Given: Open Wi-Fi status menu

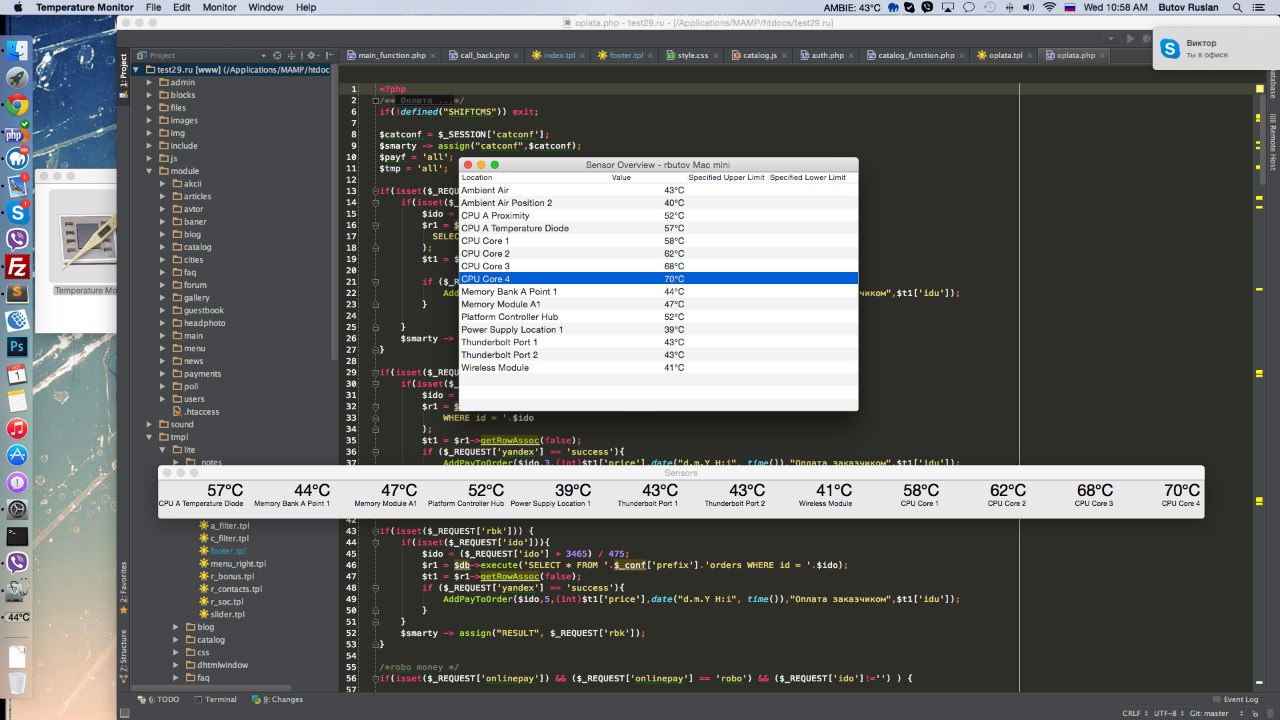Looking at the screenshot, I should [1049, 7].
